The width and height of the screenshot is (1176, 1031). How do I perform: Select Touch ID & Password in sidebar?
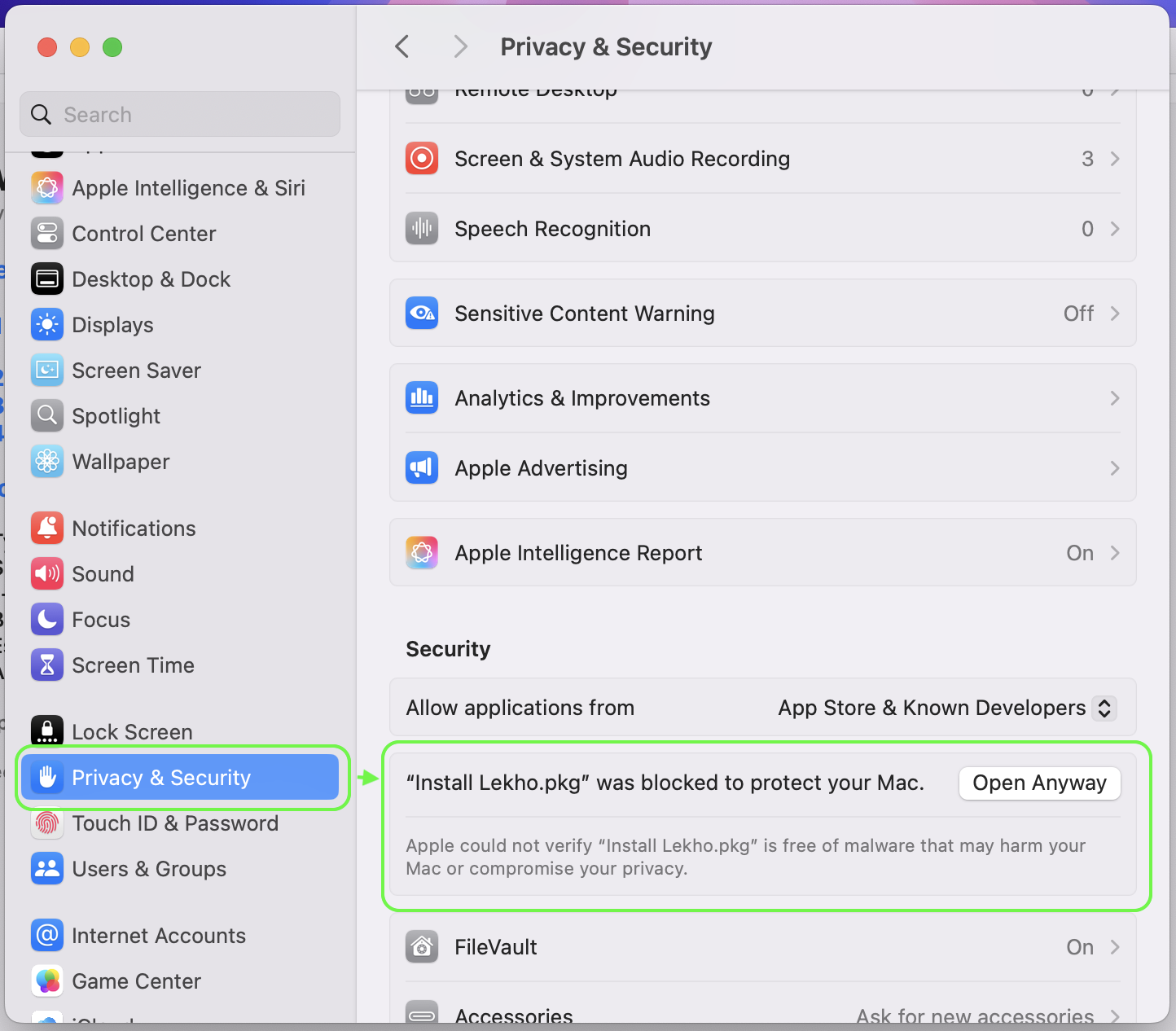pos(180,823)
